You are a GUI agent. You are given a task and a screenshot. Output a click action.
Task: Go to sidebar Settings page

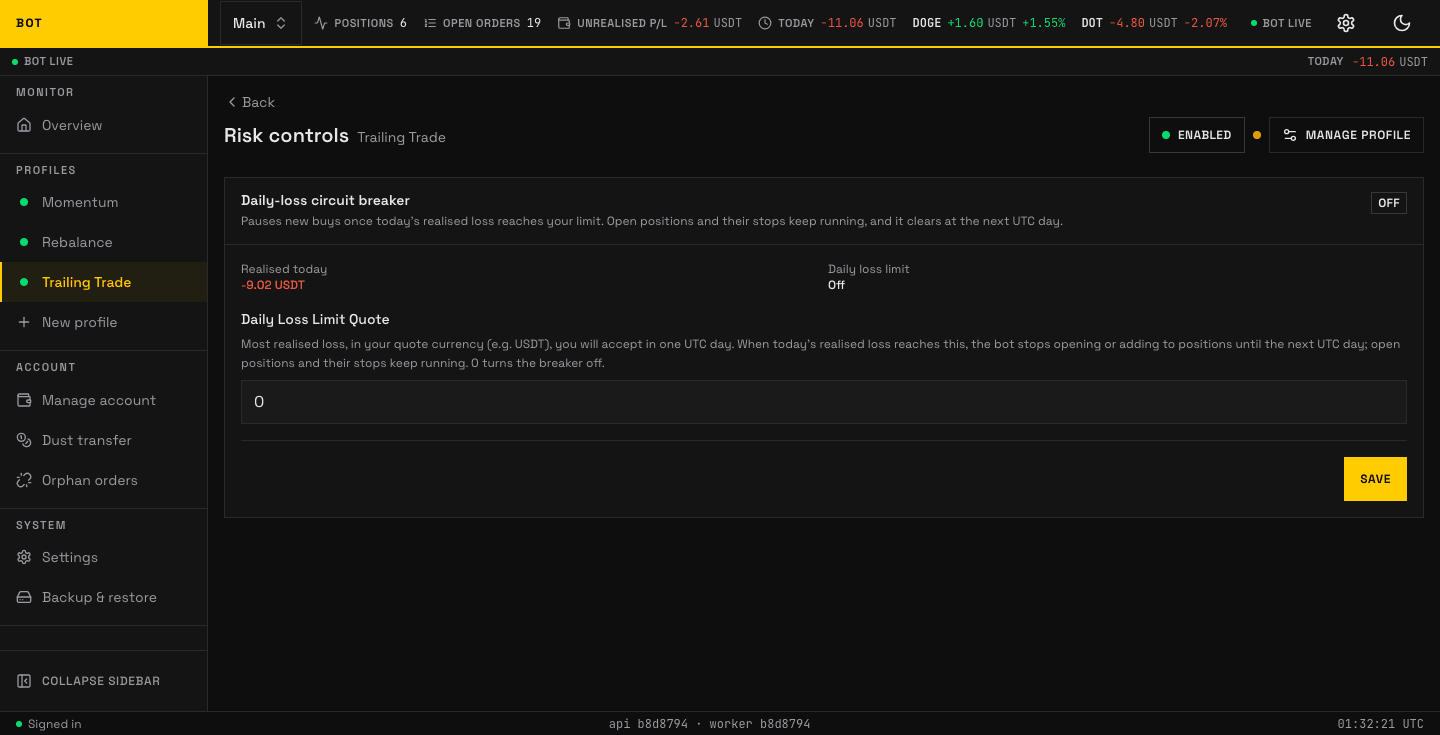pos(104,557)
